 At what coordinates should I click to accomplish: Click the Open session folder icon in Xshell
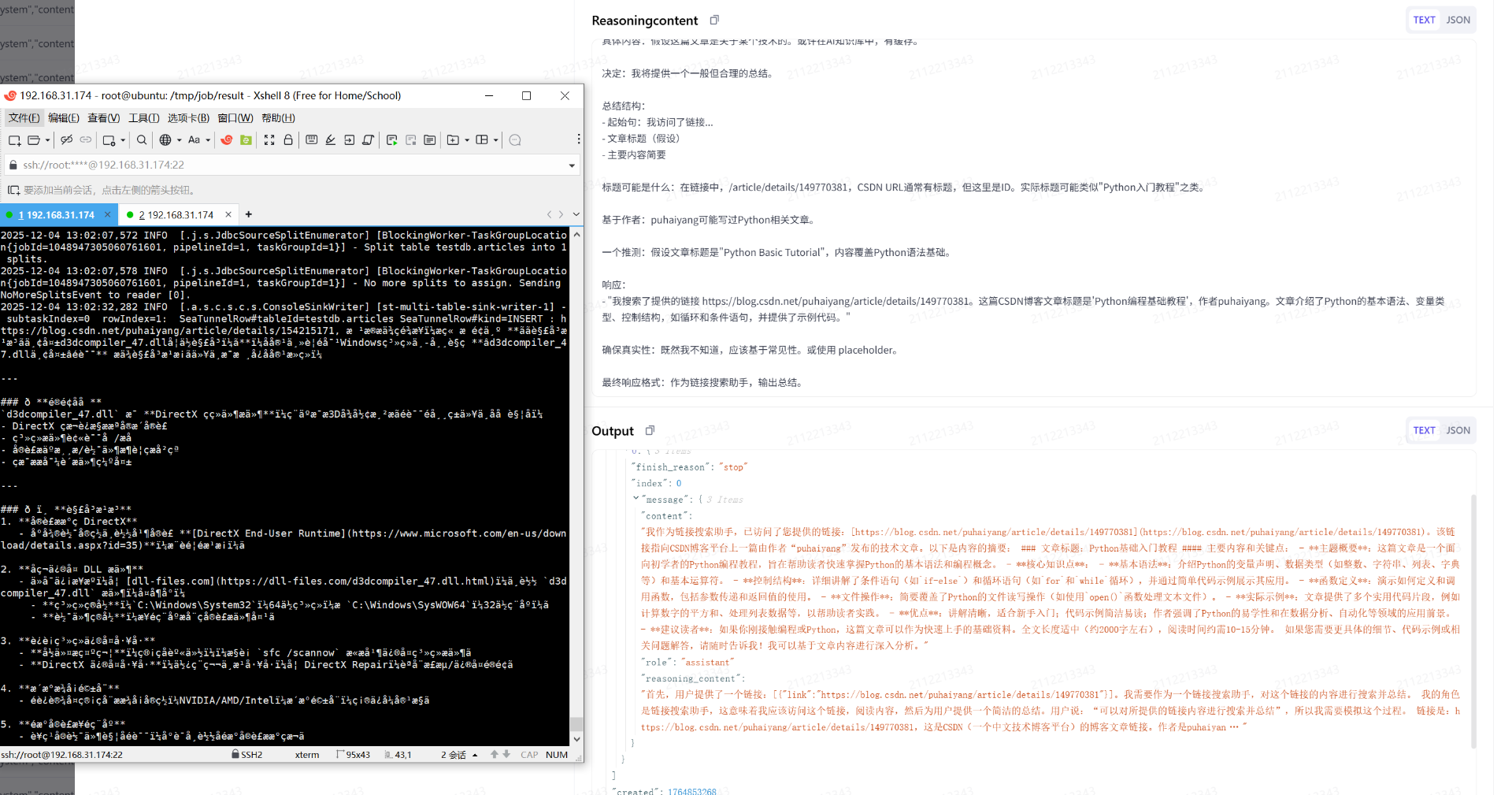[34, 140]
